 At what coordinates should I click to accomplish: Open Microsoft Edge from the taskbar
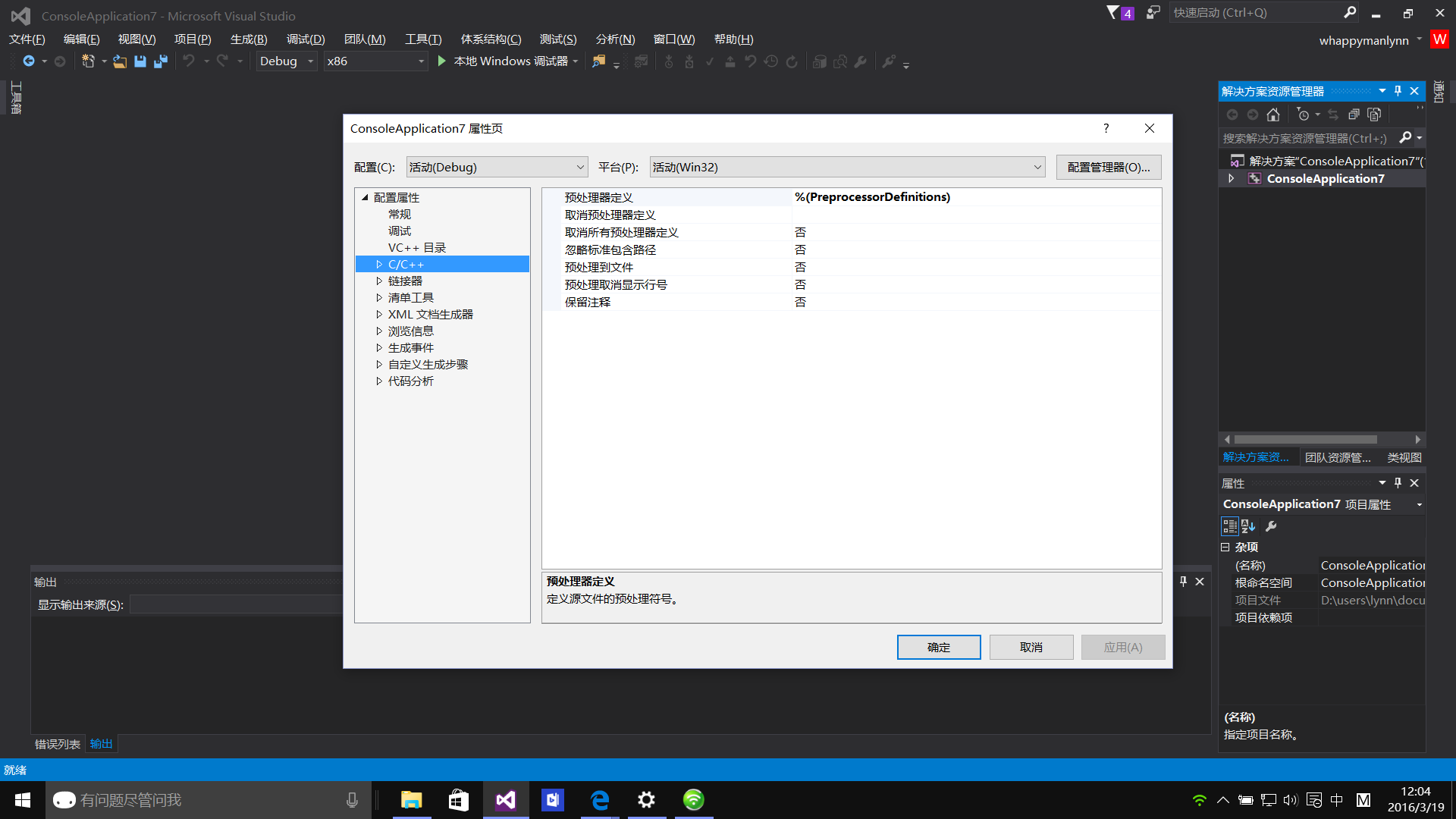(600, 800)
